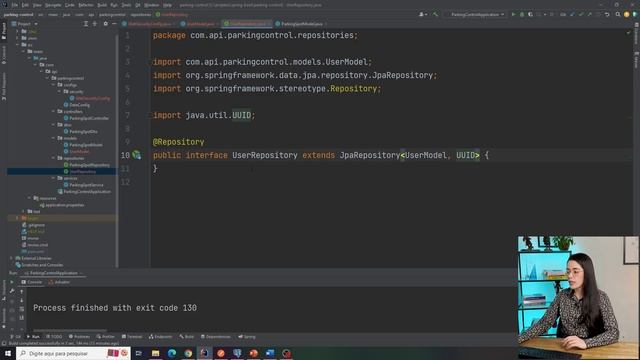
Task: Open application.properties in project tree
Action: (64, 205)
